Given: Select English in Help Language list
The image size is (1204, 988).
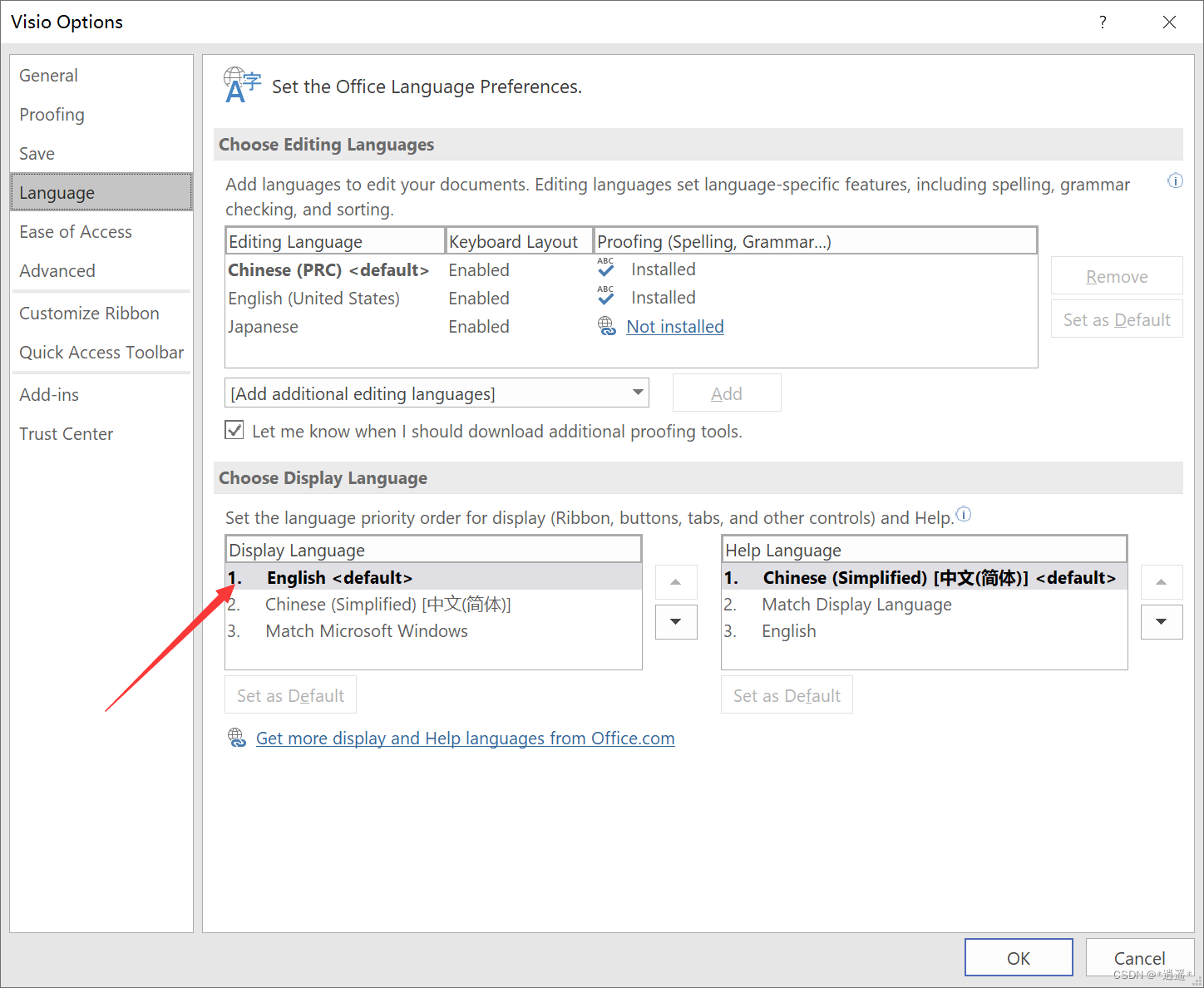Looking at the screenshot, I should (x=925, y=631).
